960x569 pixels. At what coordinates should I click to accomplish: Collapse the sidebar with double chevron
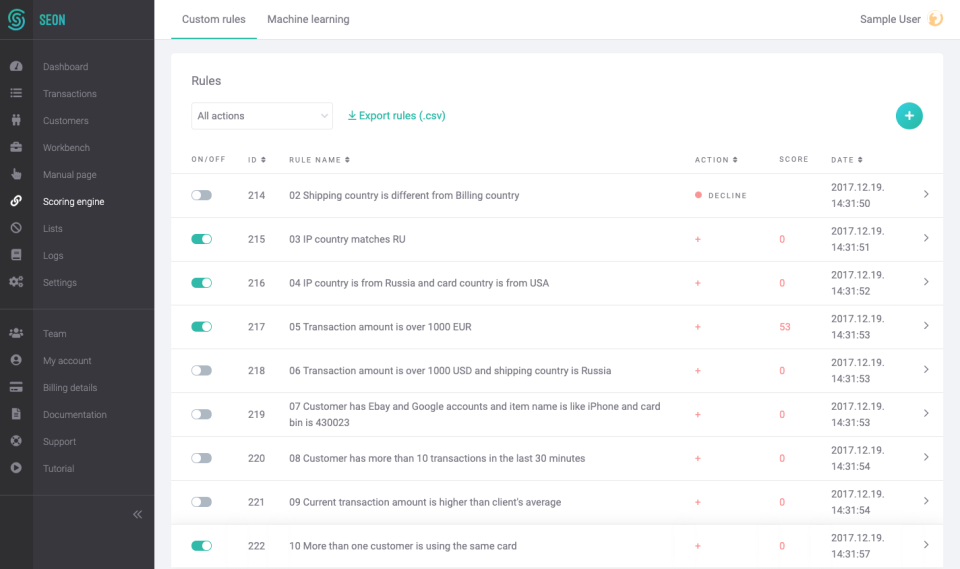coord(138,514)
